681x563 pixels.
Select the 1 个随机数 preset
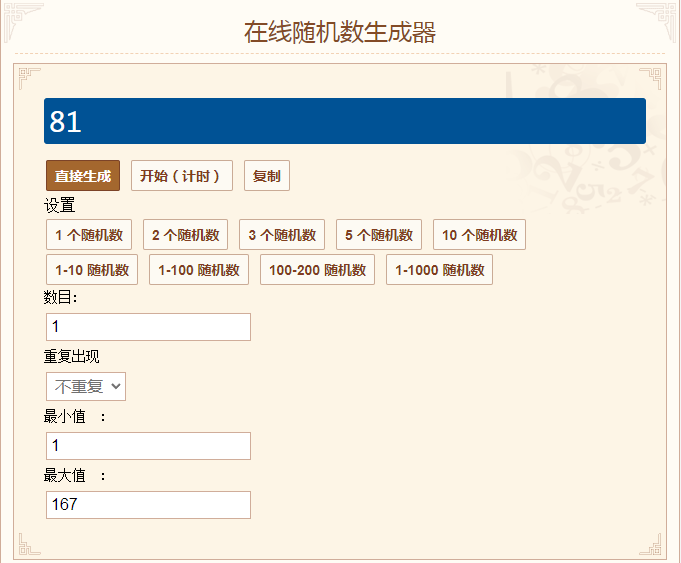point(89,235)
